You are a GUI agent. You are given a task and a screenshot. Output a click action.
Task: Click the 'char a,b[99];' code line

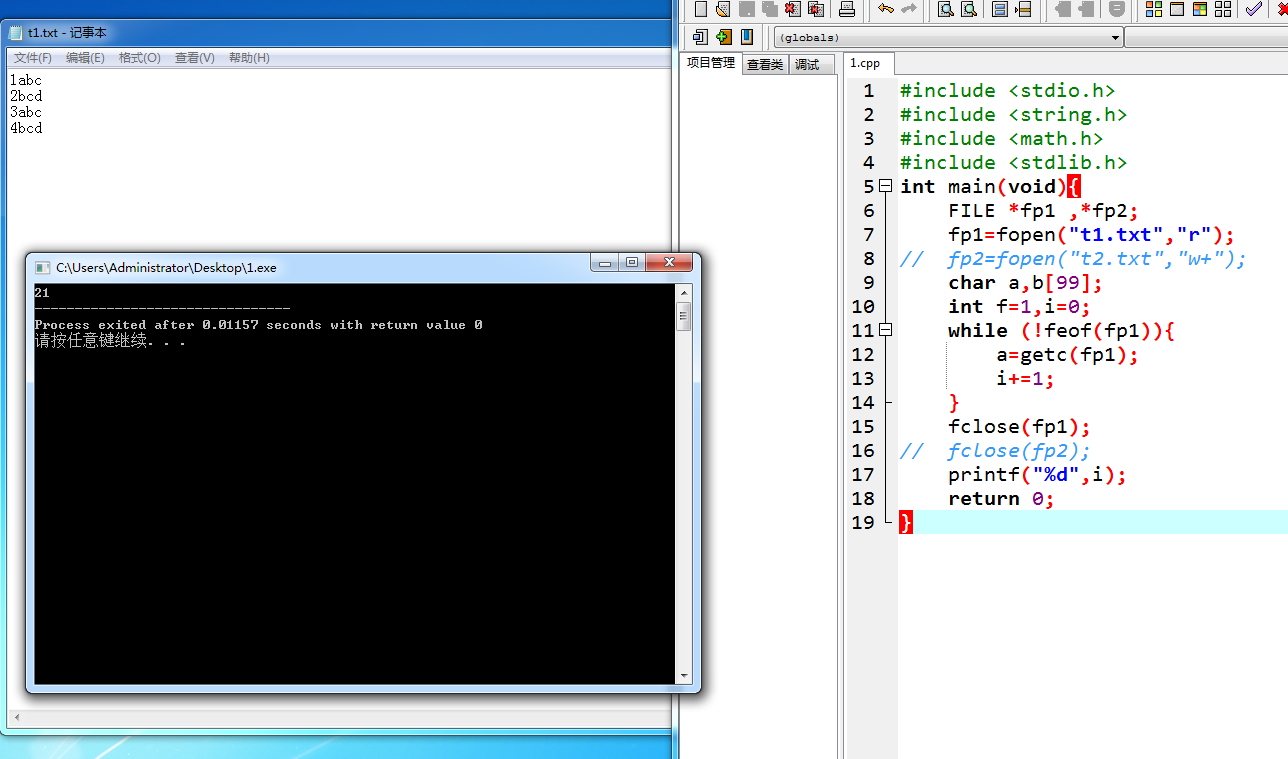[x=1025, y=282]
